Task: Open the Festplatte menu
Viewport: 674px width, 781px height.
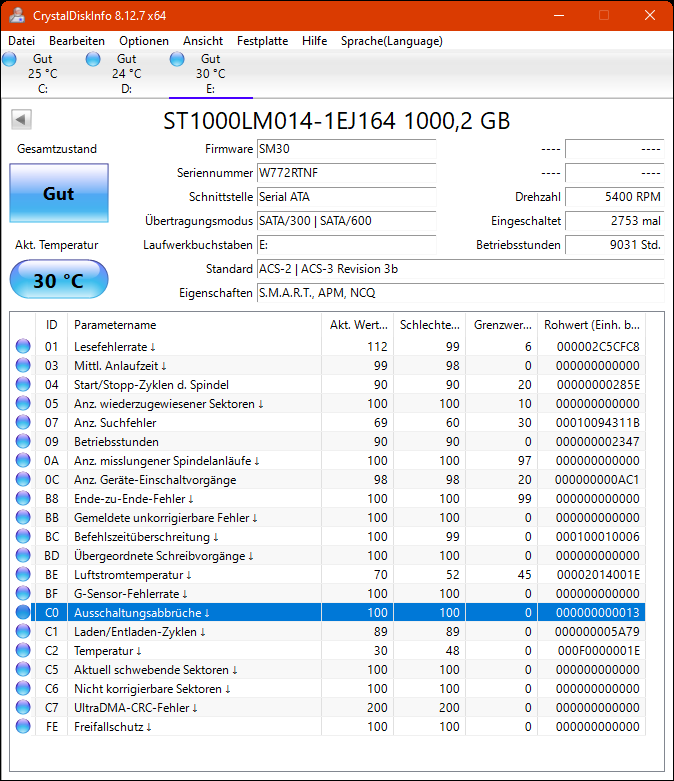Action: pos(263,41)
